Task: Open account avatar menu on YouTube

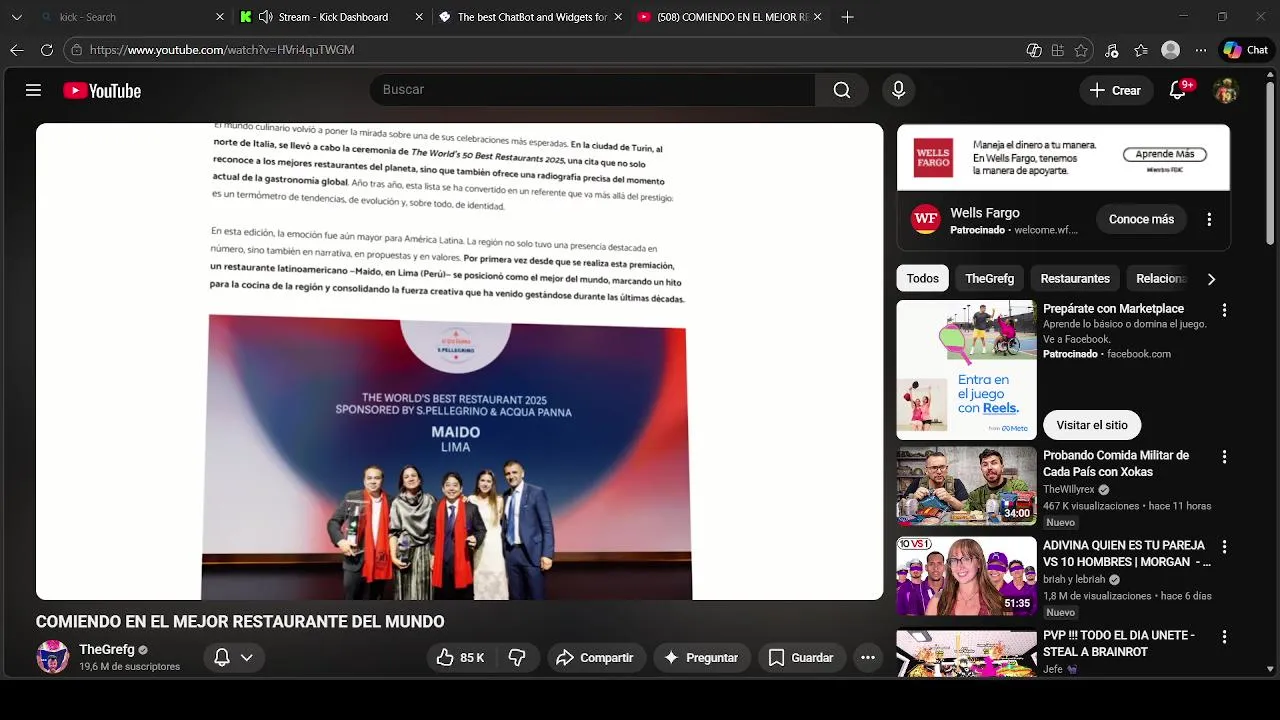Action: (1225, 91)
